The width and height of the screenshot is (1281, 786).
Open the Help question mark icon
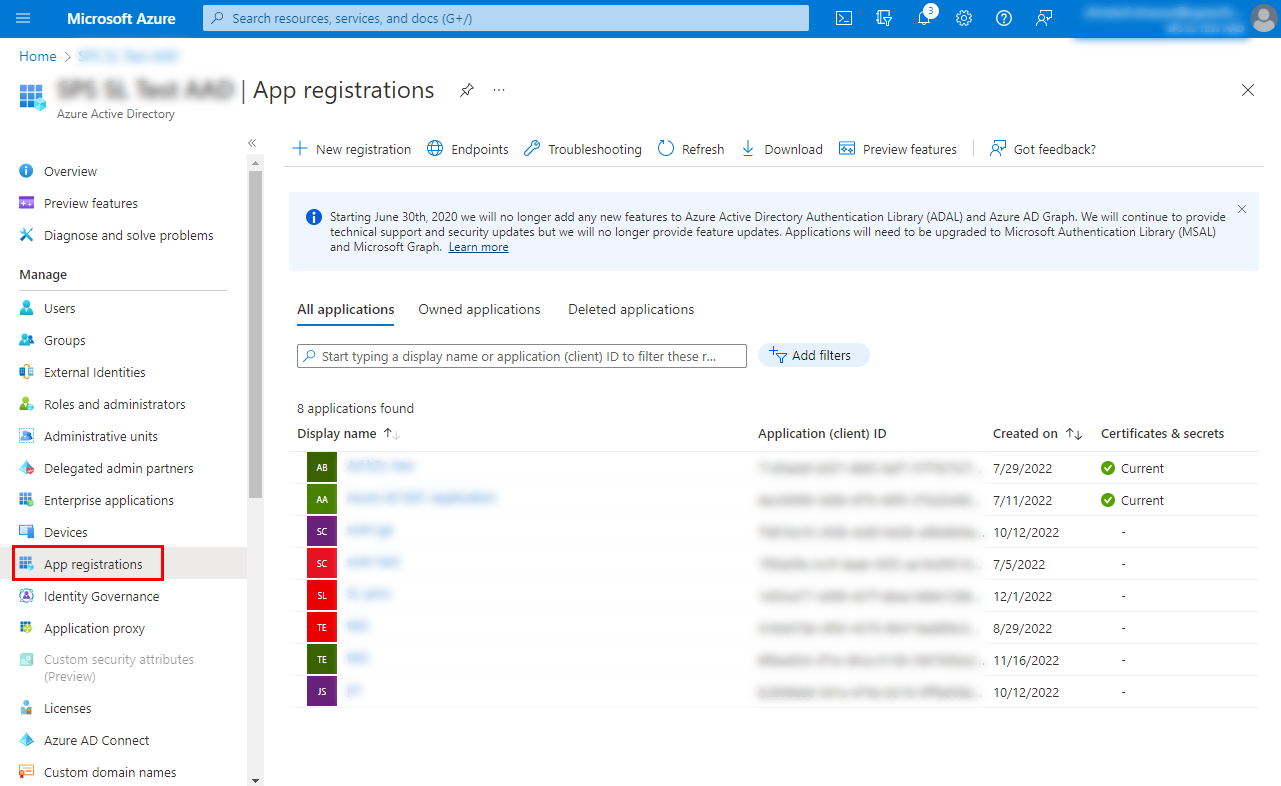(x=1004, y=18)
